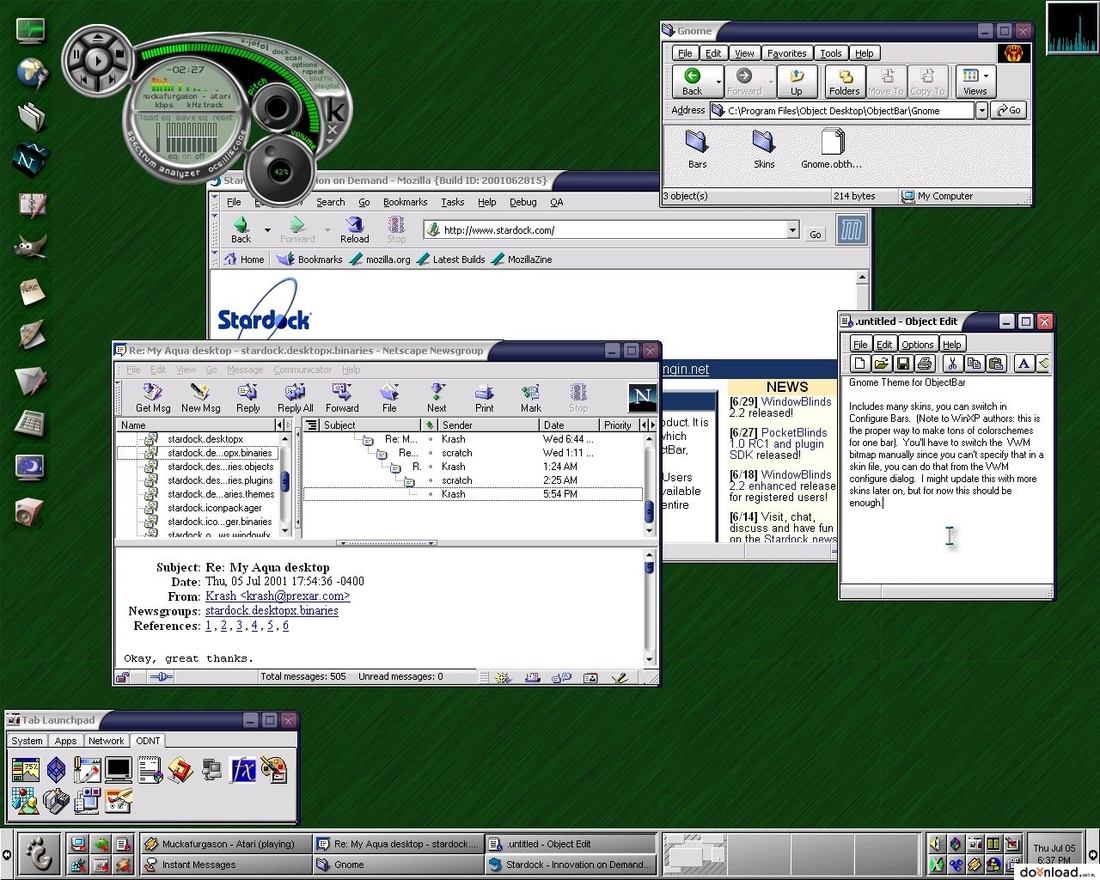Click Get Msg in Netscape Newsgroup toolbar
This screenshot has width=1100, height=880.
[152, 398]
